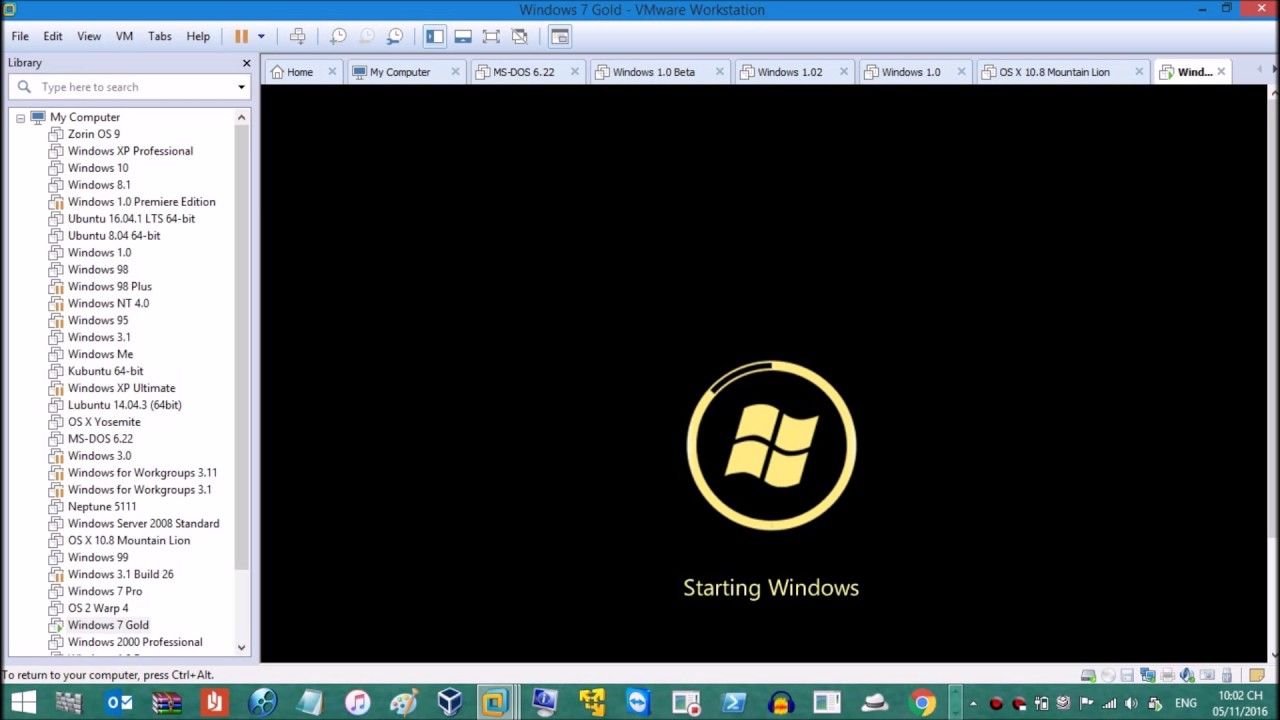The image size is (1280, 720).
Task: Close the MS-DOS 6.22 tab
Action: tap(576, 72)
